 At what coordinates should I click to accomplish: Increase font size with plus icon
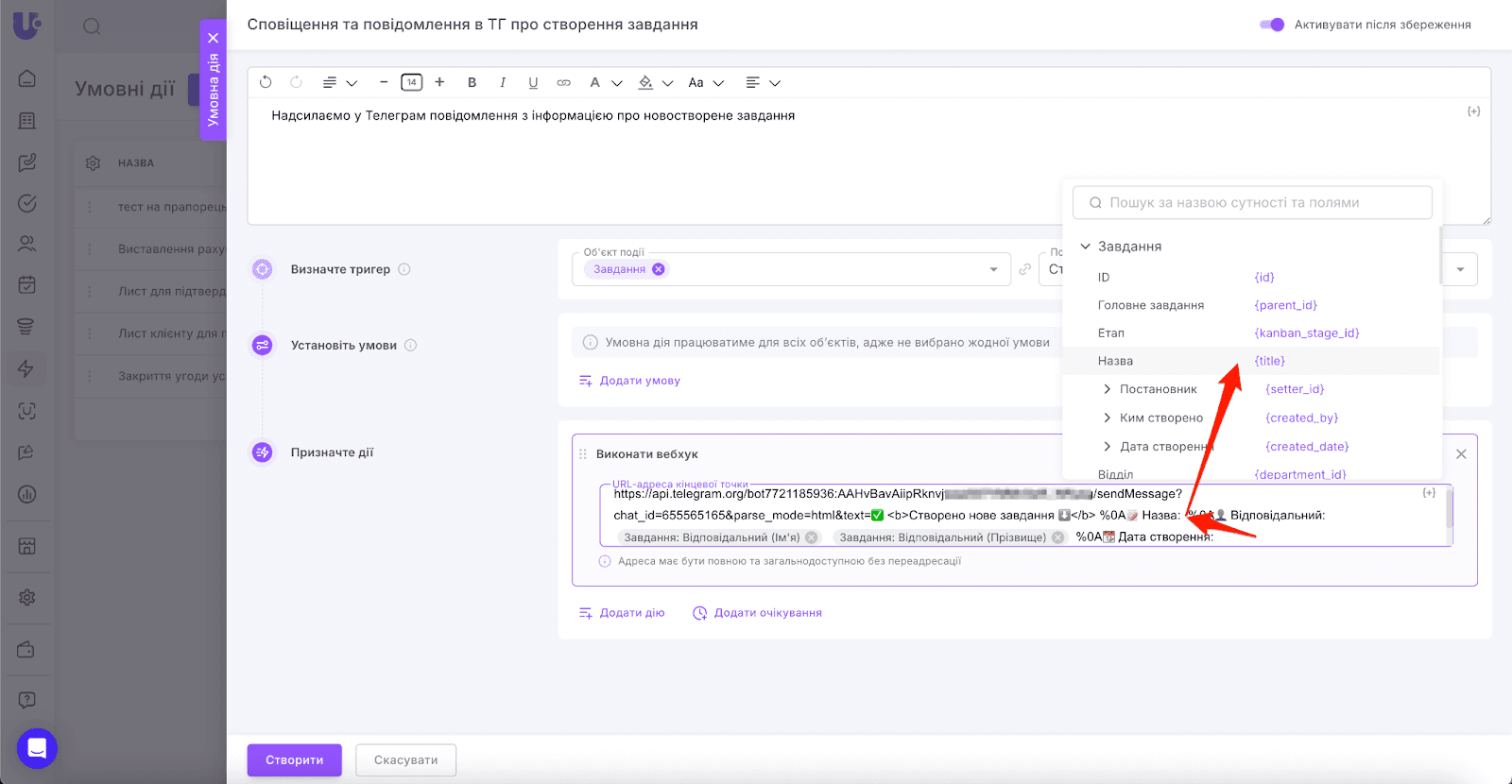(x=439, y=82)
